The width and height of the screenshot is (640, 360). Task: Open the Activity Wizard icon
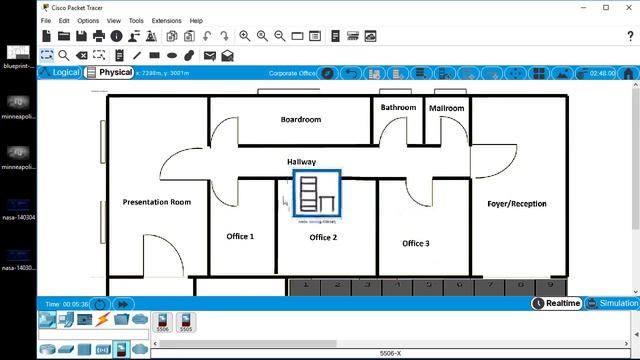(x=134, y=36)
